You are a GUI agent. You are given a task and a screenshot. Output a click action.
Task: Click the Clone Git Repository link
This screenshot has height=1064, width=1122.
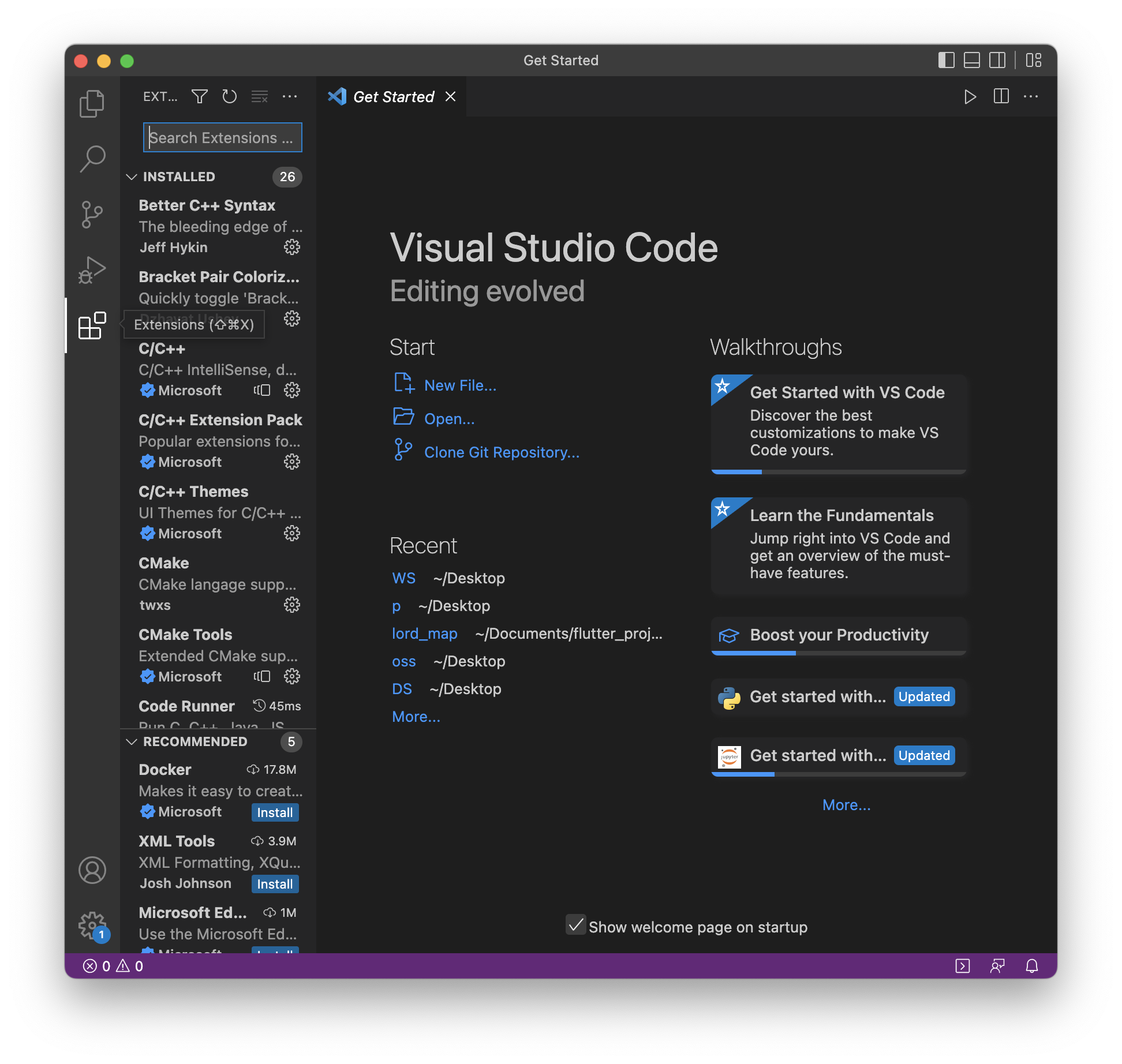coord(501,452)
